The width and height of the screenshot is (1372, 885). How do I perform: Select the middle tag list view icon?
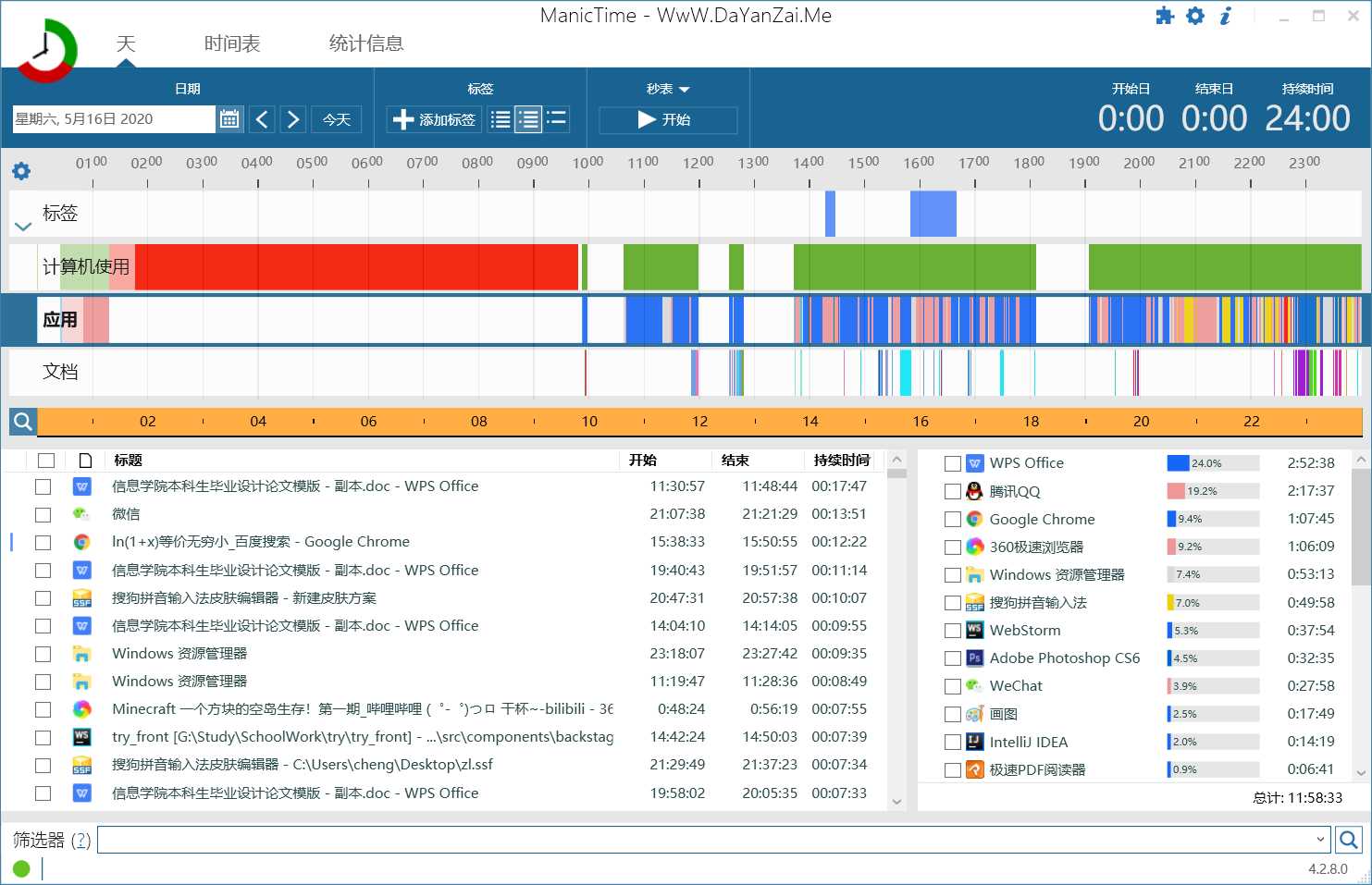528,119
